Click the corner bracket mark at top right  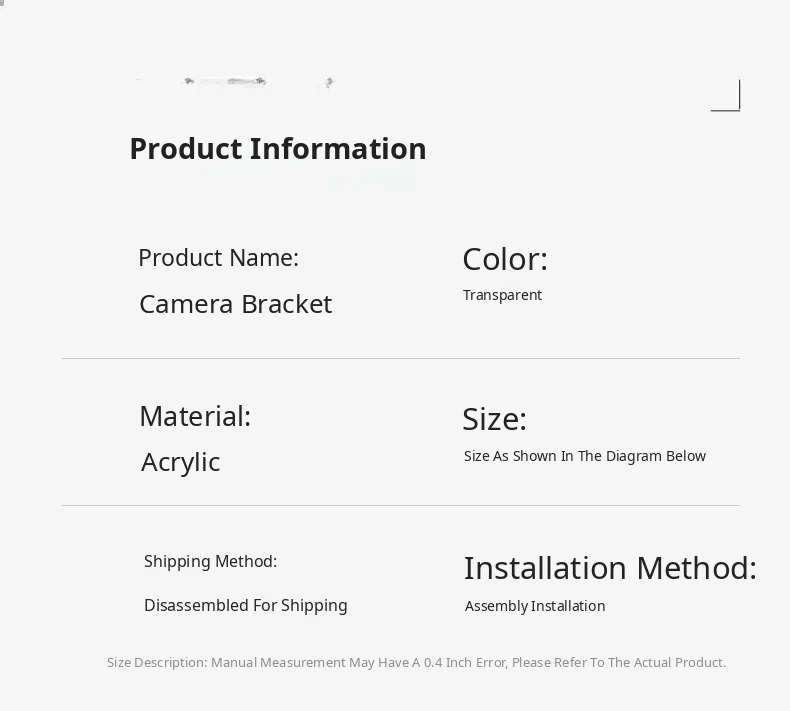tap(727, 98)
